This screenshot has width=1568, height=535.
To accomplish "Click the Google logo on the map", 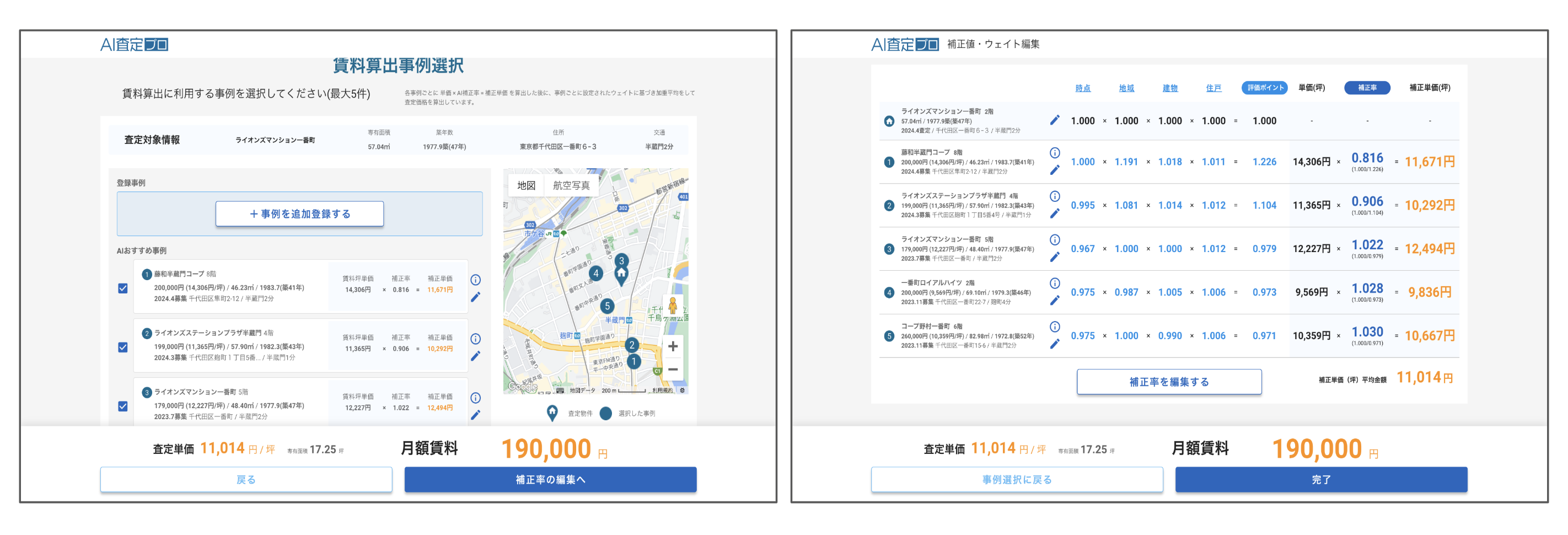I will pos(522,387).
